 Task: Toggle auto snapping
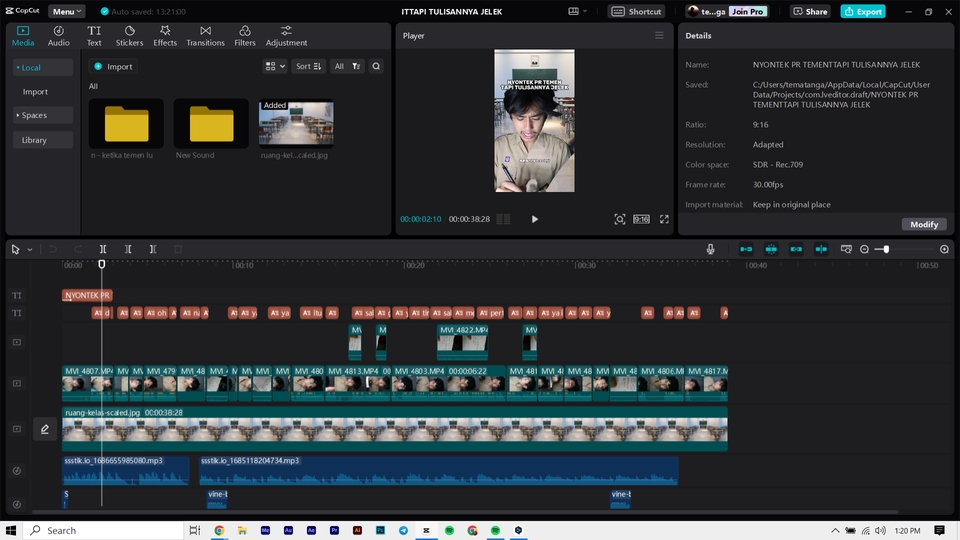click(x=771, y=249)
